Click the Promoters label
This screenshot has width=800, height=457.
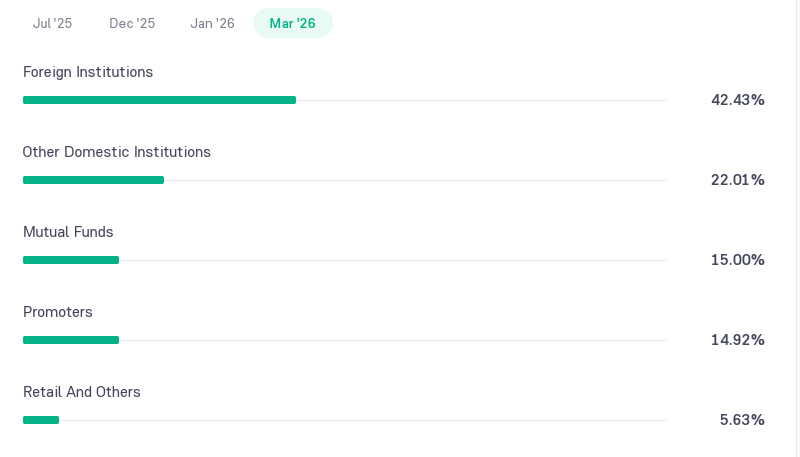(58, 312)
